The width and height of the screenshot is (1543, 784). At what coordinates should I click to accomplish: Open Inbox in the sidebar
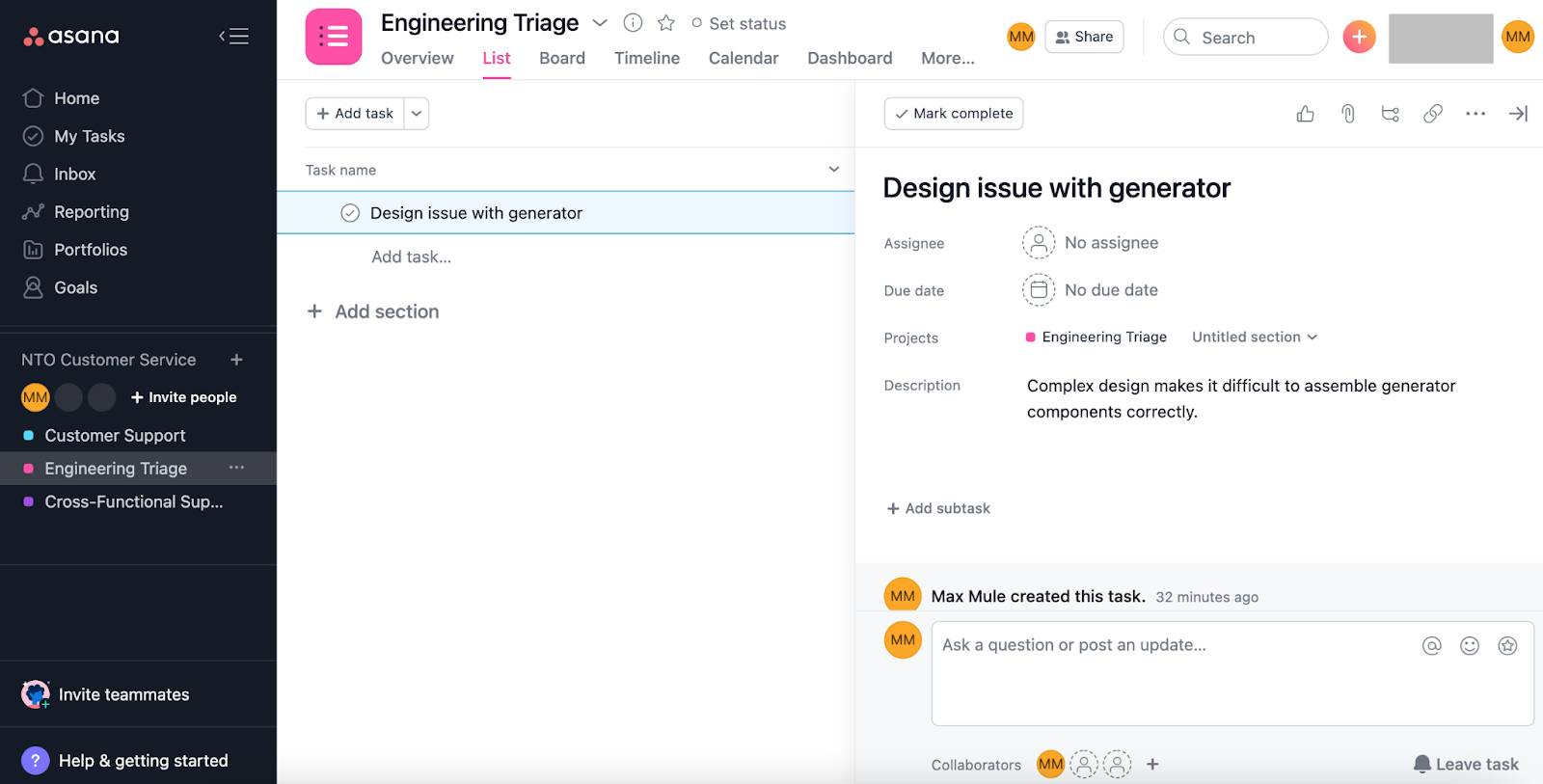click(x=74, y=174)
